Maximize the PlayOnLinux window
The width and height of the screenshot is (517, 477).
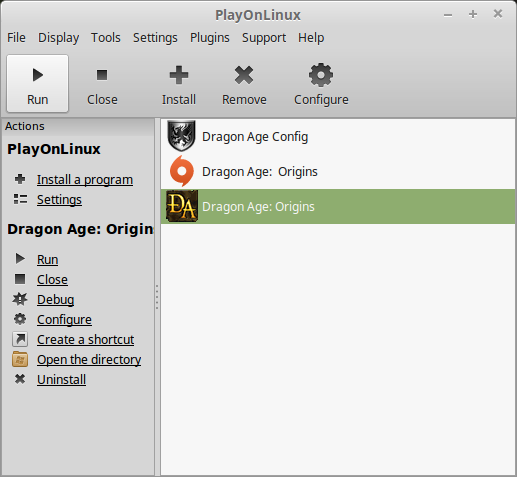473,14
